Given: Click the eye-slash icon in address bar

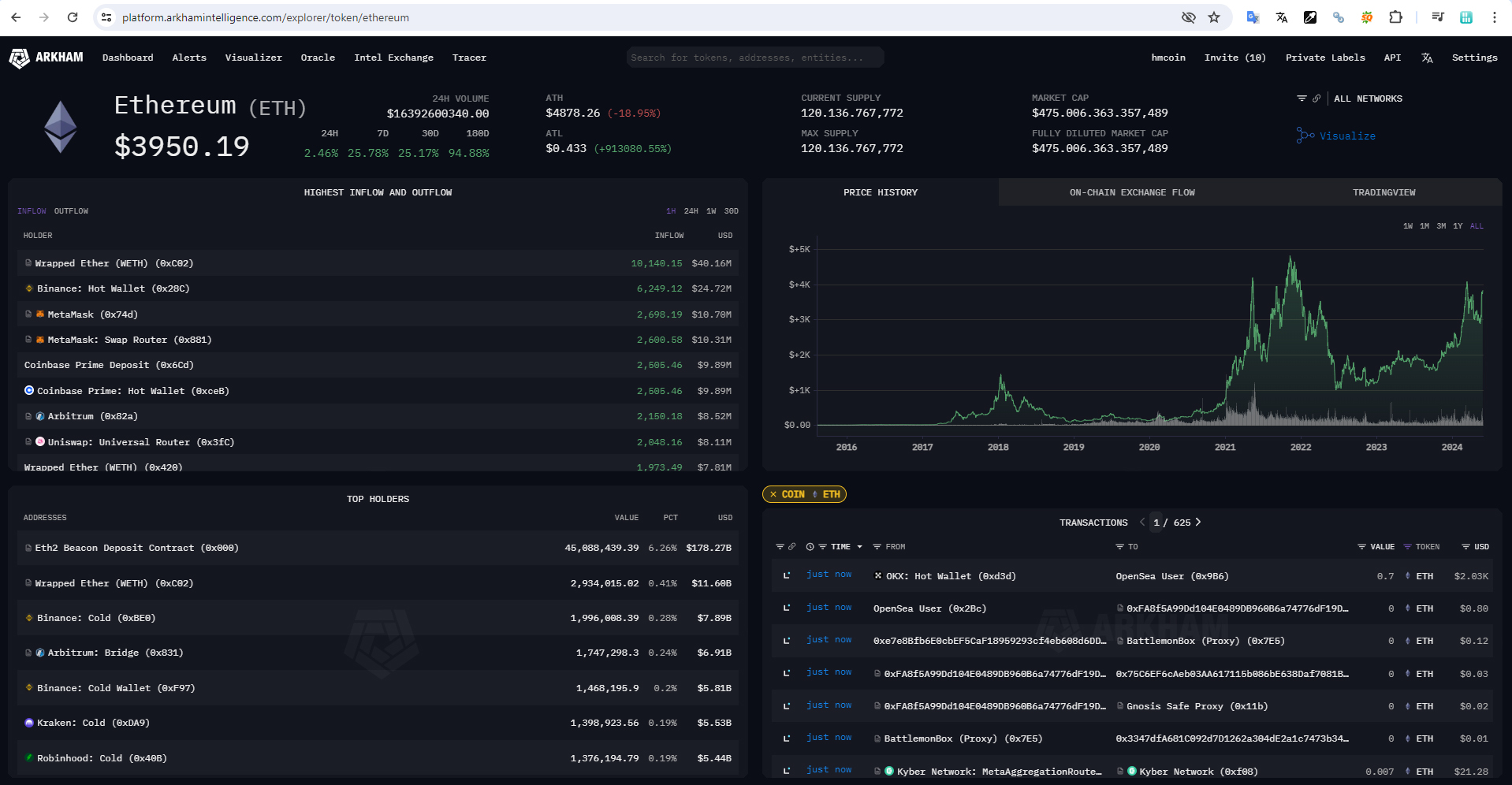Looking at the screenshot, I should 1188,17.
